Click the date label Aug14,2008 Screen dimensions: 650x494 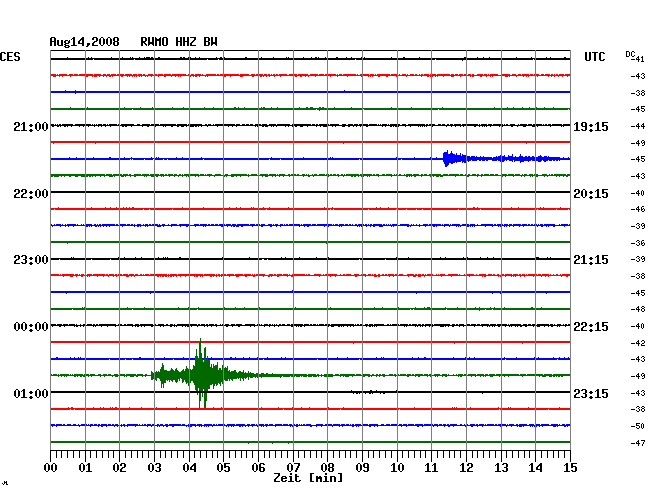tap(84, 42)
